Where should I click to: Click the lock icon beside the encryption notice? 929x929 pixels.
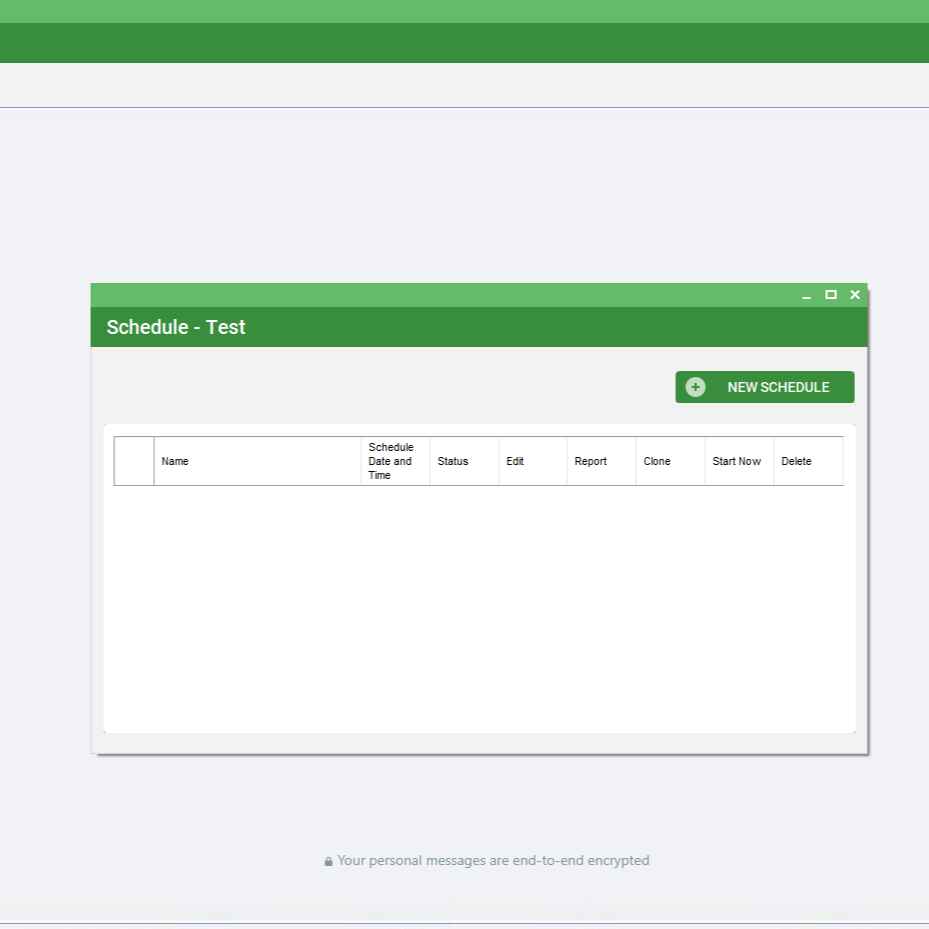tap(328, 860)
